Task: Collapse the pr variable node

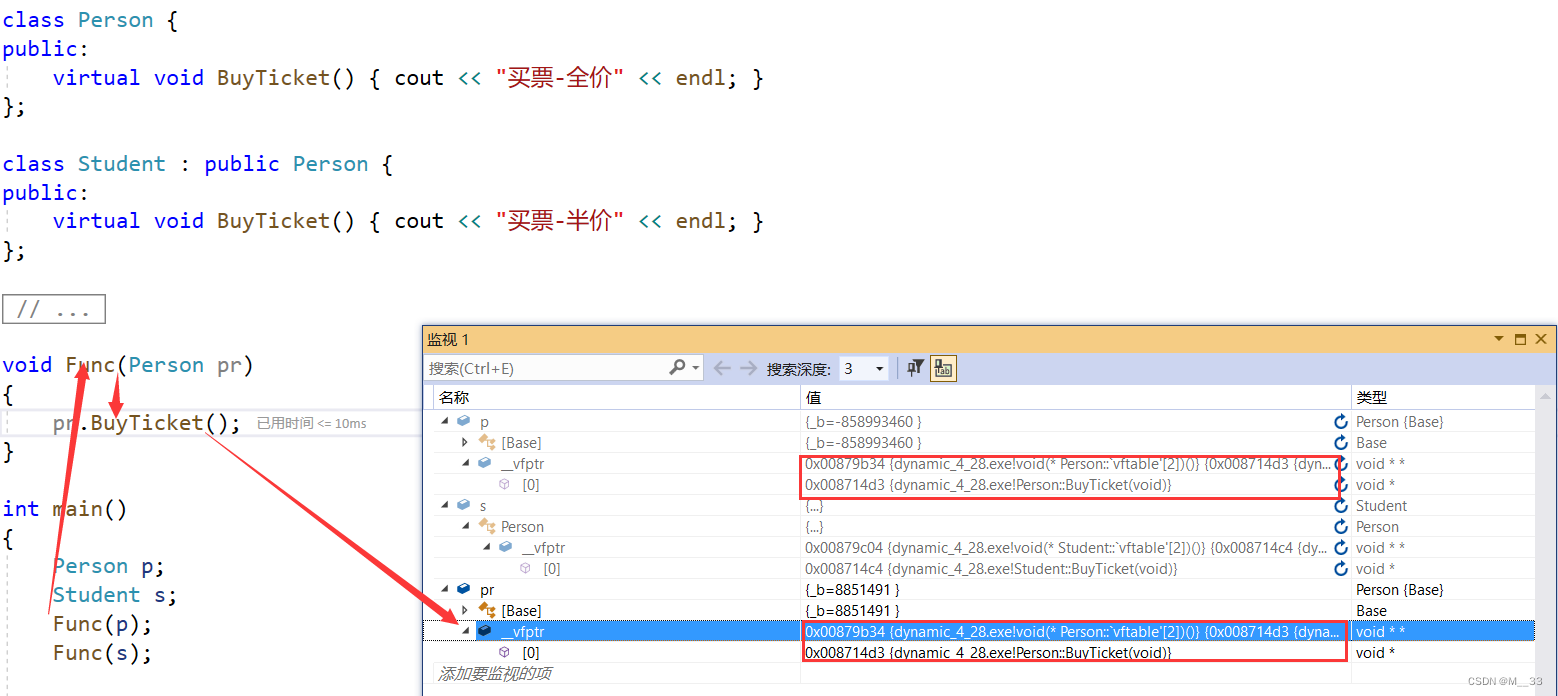Action: (x=444, y=590)
